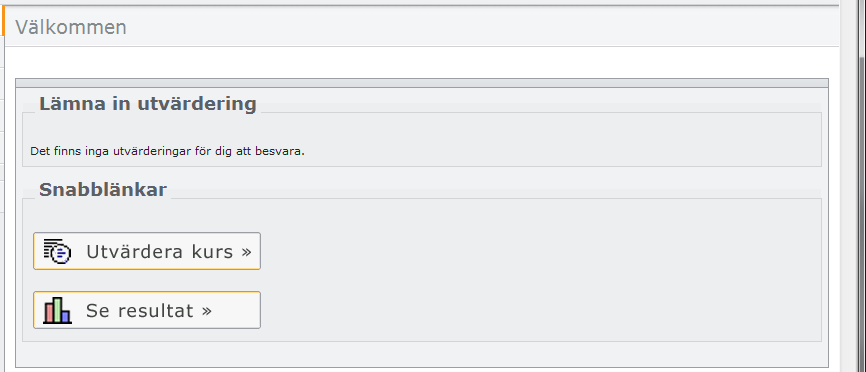
Task: Click the blank area below the Snabblänkar box
Action: click(422, 354)
